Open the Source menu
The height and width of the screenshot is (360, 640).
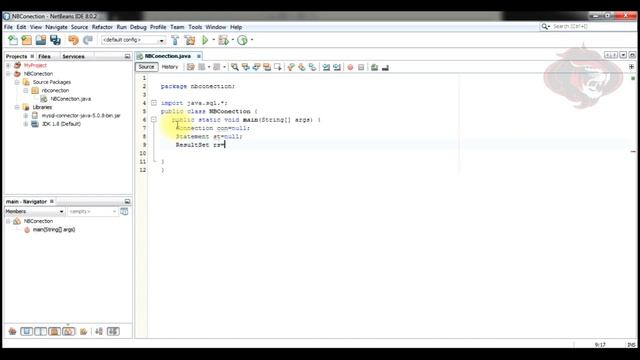(80, 27)
